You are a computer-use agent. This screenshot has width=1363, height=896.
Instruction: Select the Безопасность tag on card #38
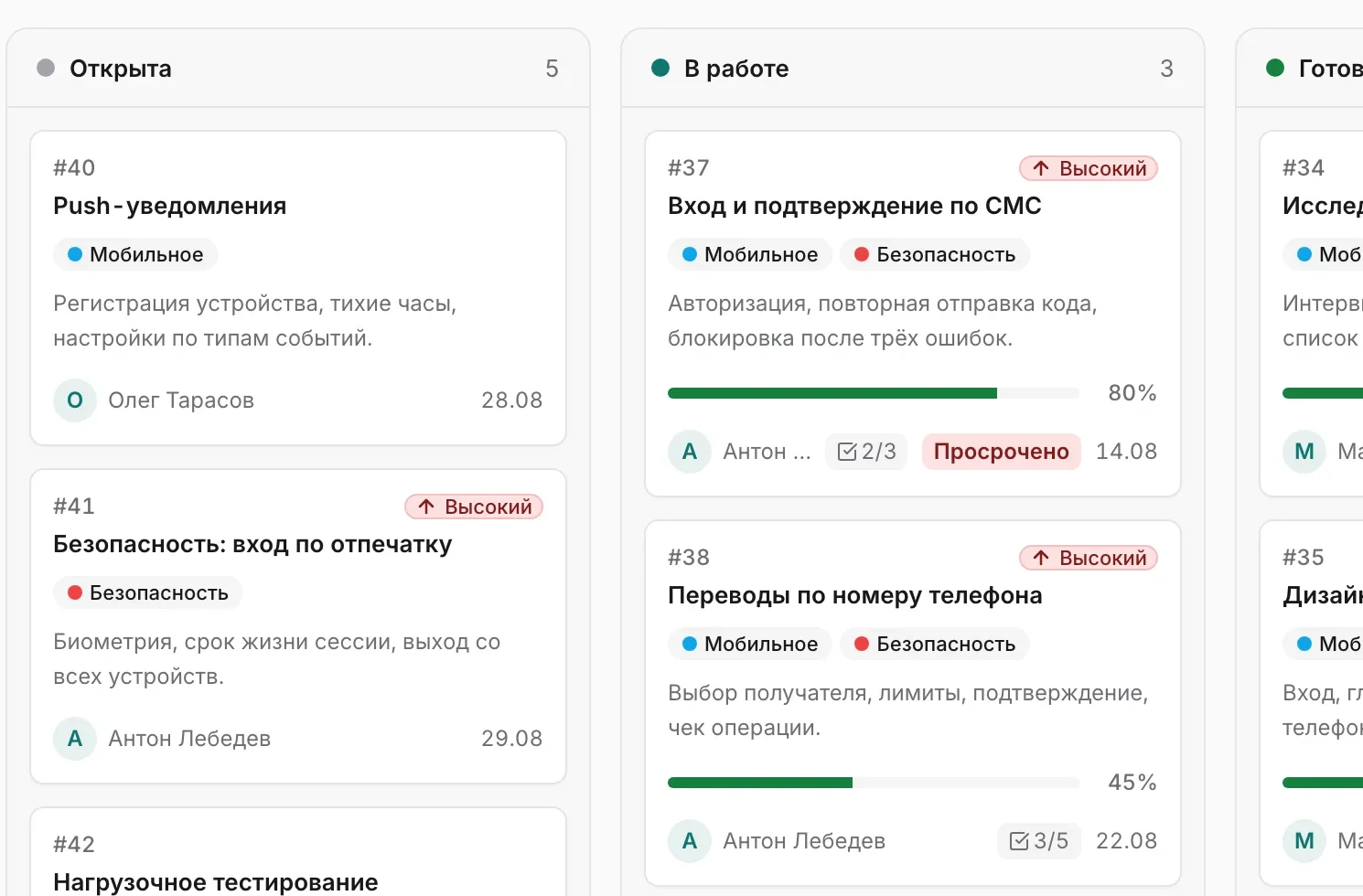(935, 644)
